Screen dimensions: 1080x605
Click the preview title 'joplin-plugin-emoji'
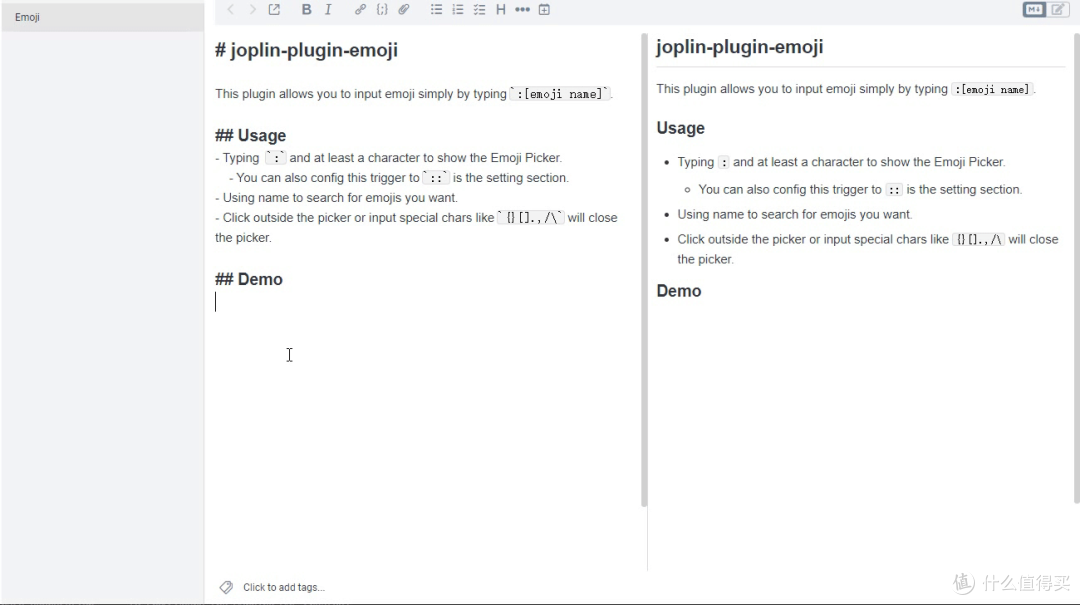pyautogui.click(x=740, y=47)
